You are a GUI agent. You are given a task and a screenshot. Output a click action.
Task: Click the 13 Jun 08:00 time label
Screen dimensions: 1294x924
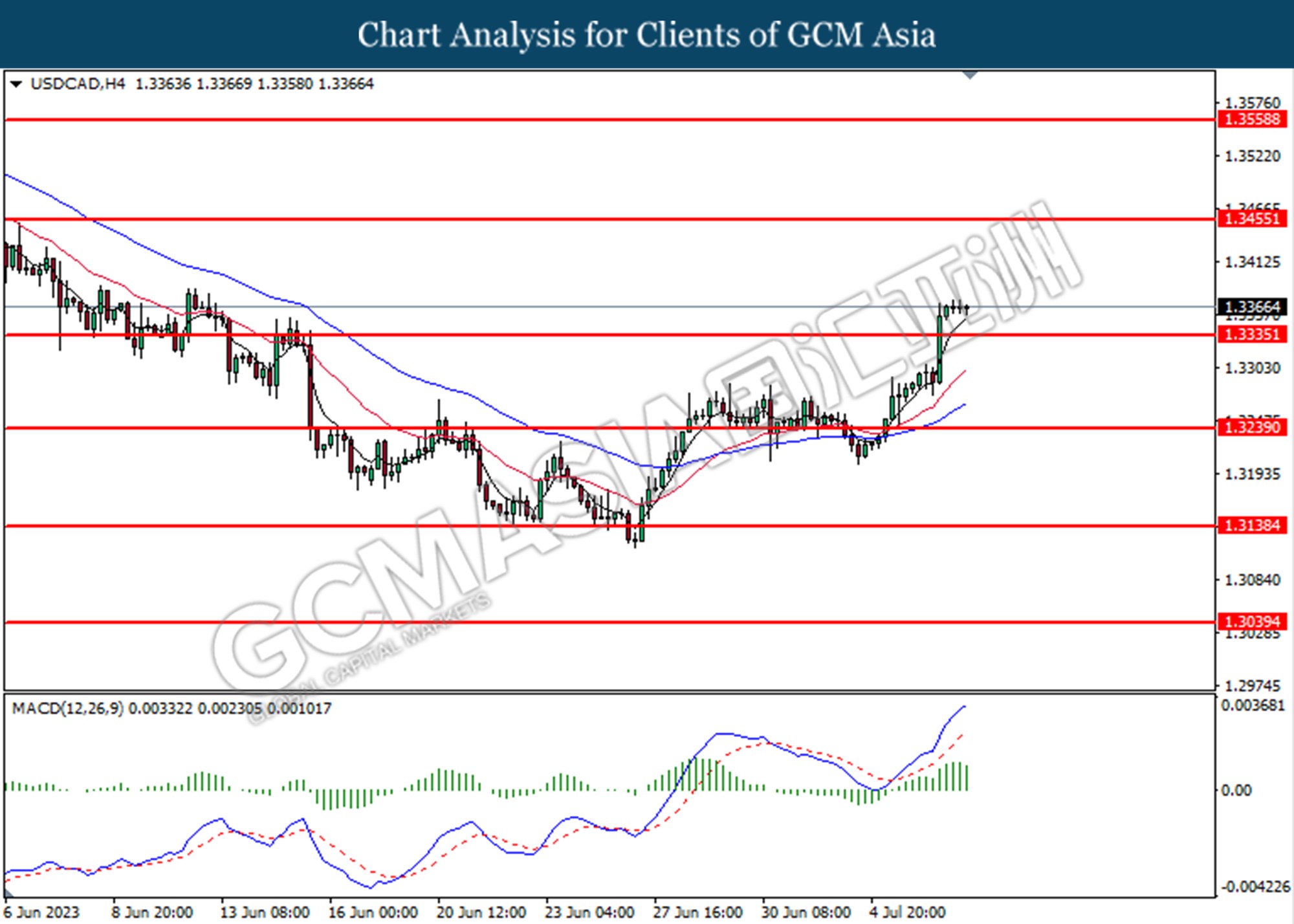pyautogui.click(x=265, y=912)
